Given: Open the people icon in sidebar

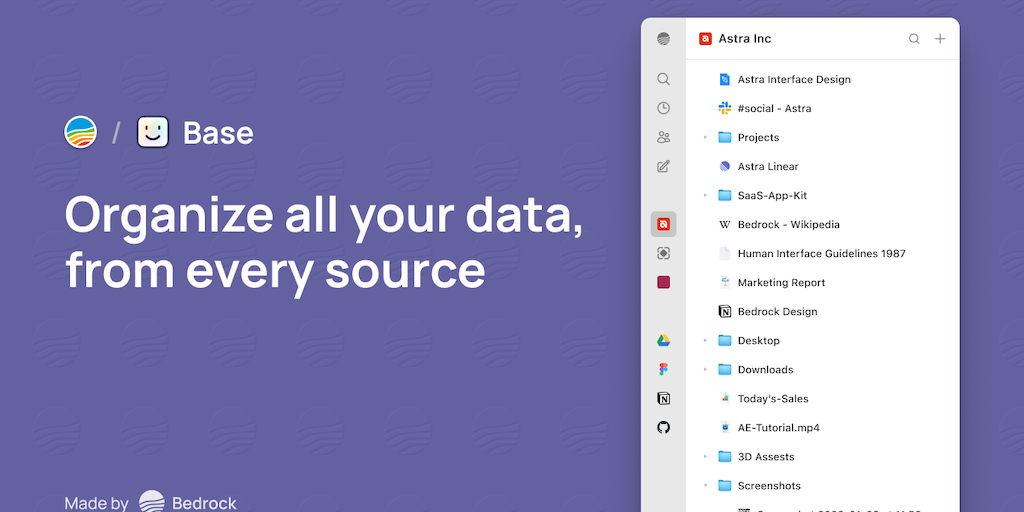Looking at the screenshot, I should [x=663, y=137].
